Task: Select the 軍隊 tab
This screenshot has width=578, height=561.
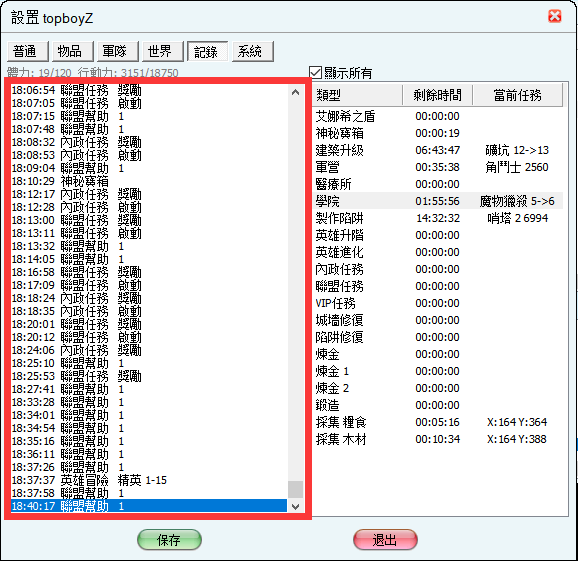Action: (x=118, y=51)
